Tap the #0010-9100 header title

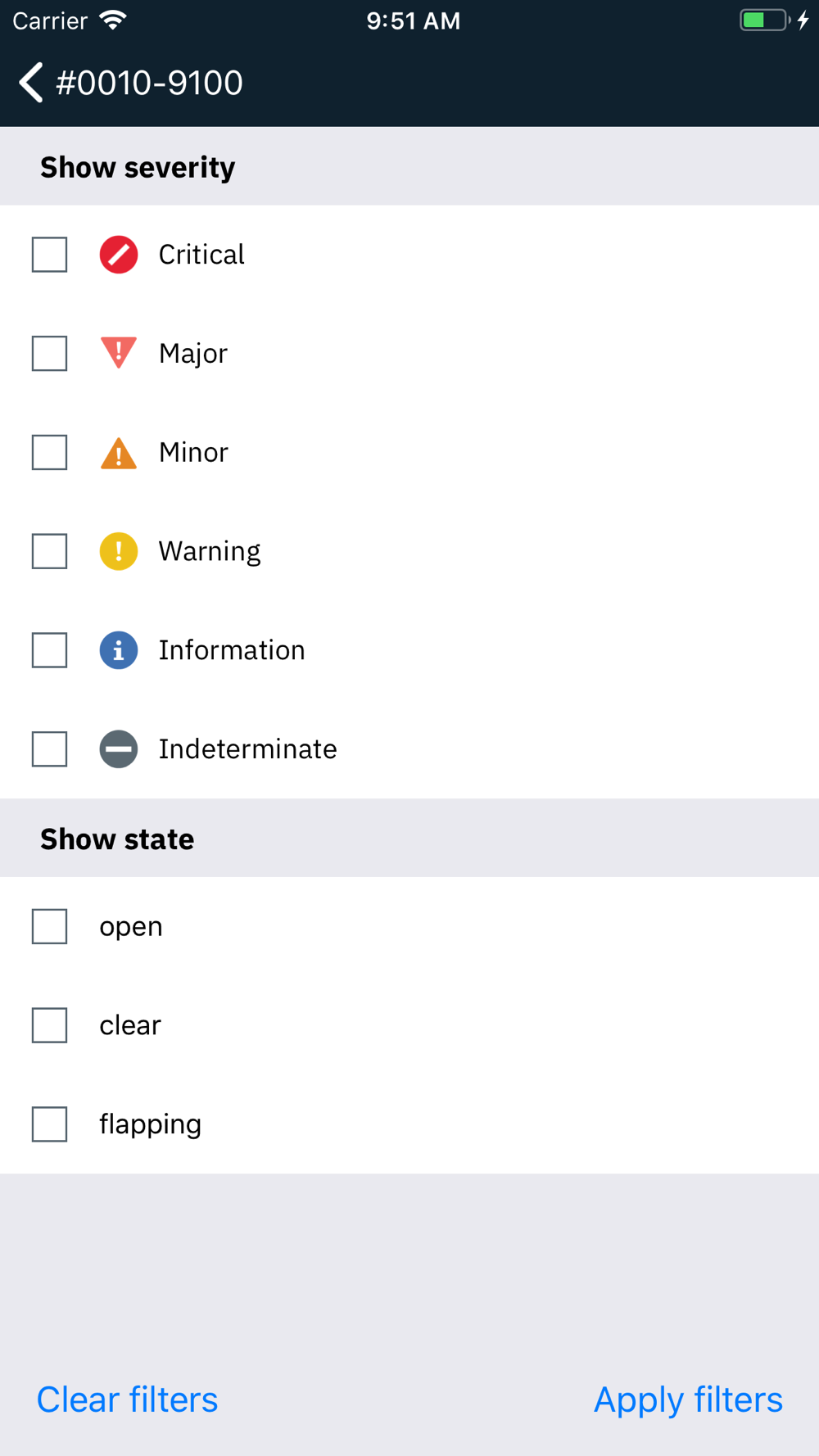(149, 83)
